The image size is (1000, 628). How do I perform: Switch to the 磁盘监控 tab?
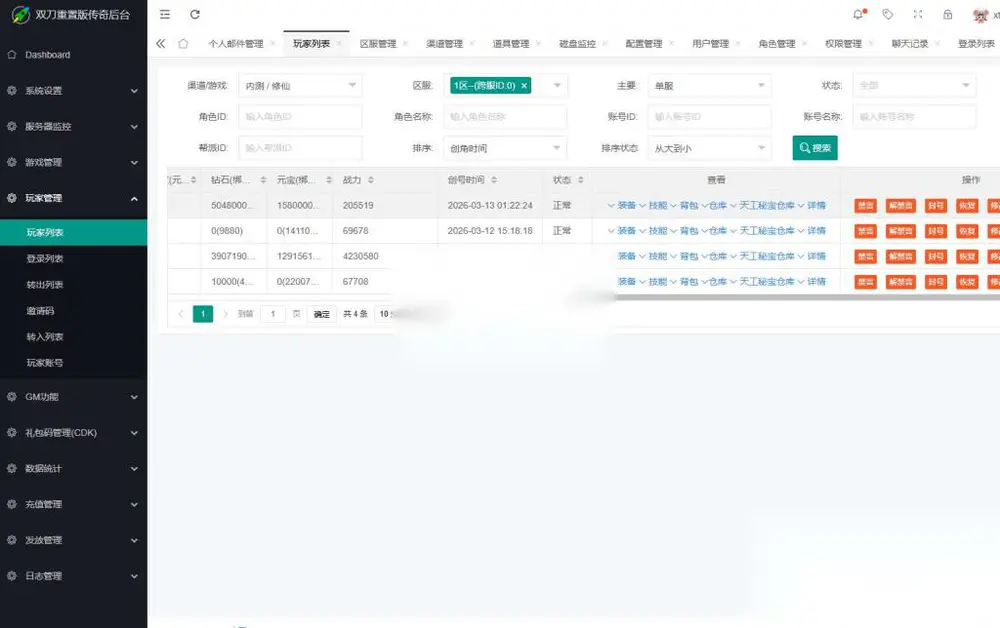[577, 43]
